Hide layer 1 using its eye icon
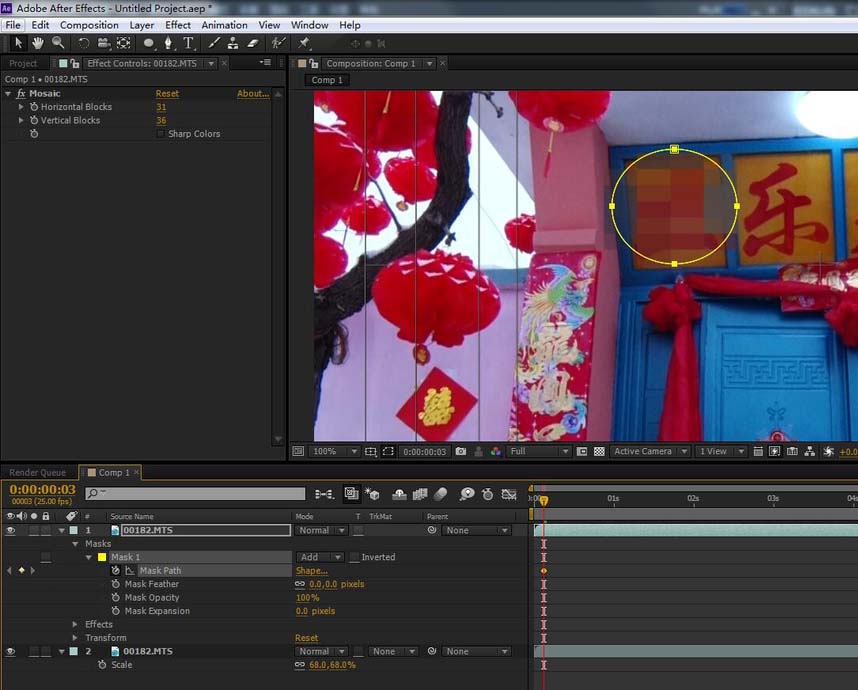Image resolution: width=858 pixels, height=690 pixels. pos(10,531)
